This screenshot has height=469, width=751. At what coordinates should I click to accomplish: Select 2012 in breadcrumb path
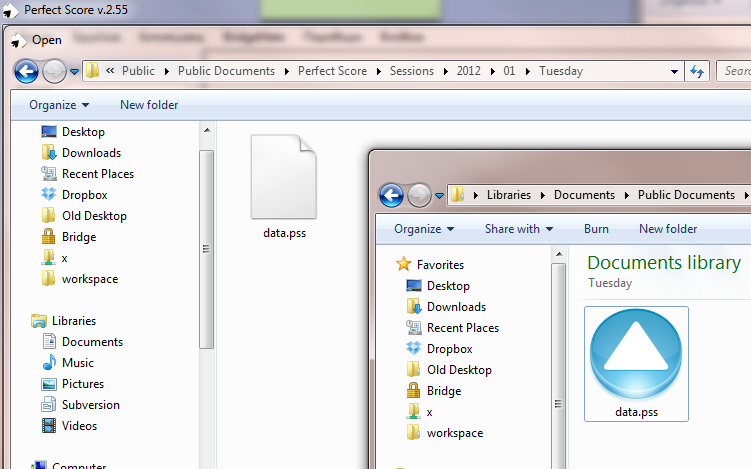point(468,71)
